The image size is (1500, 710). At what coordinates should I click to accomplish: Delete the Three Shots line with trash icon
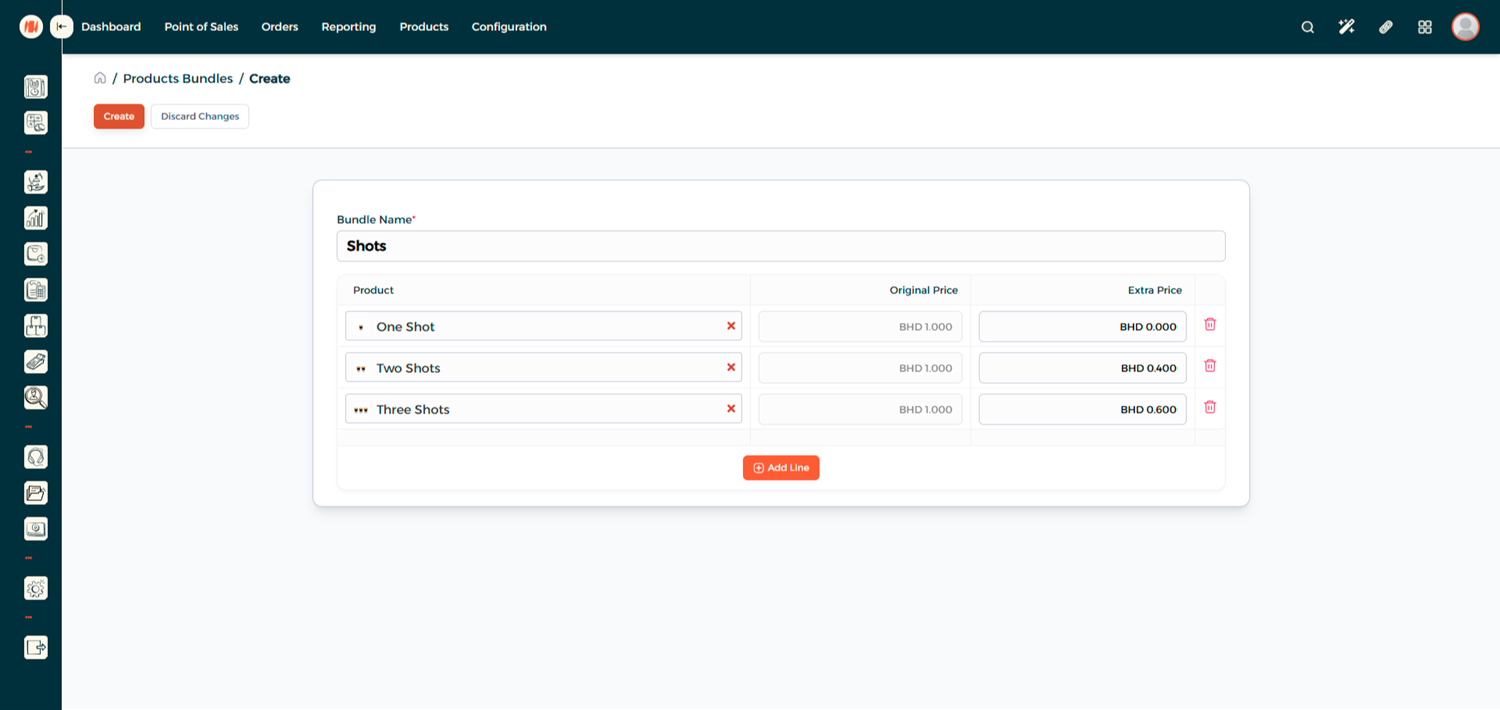[1210, 408]
